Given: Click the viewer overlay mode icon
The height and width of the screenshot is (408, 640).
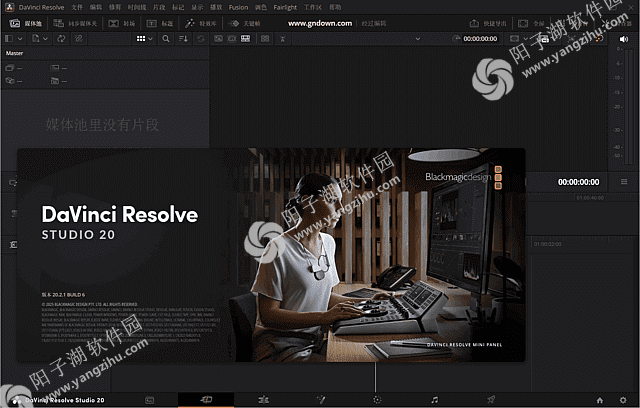Looking at the screenshot, I should pyautogui.click(x=514, y=39).
